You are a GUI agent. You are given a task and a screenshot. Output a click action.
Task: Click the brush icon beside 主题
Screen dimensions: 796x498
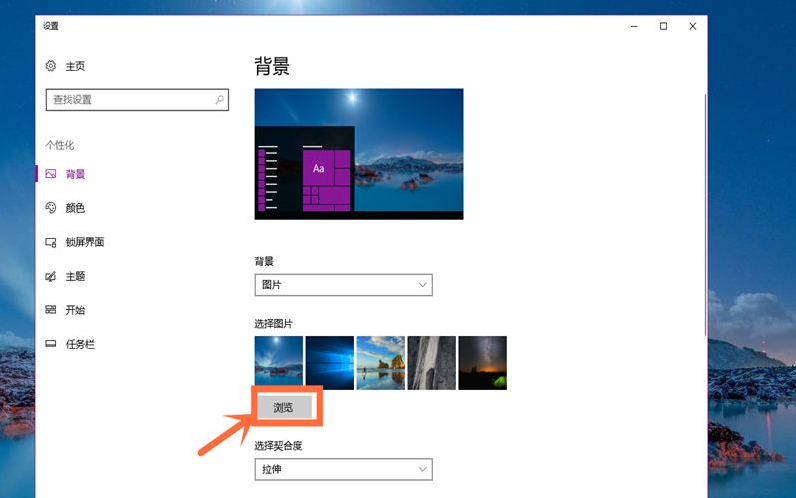[x=51, y=276]
